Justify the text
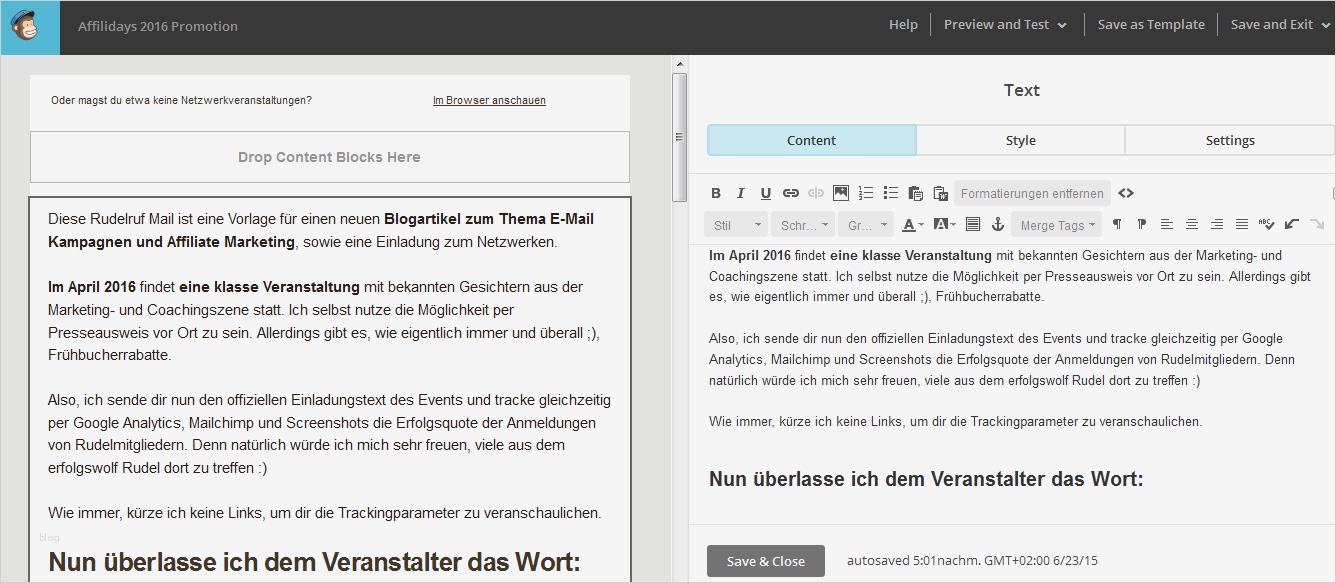This screenshot has width=1336, height=583. pyautogui.click(x=1242, y=225)
